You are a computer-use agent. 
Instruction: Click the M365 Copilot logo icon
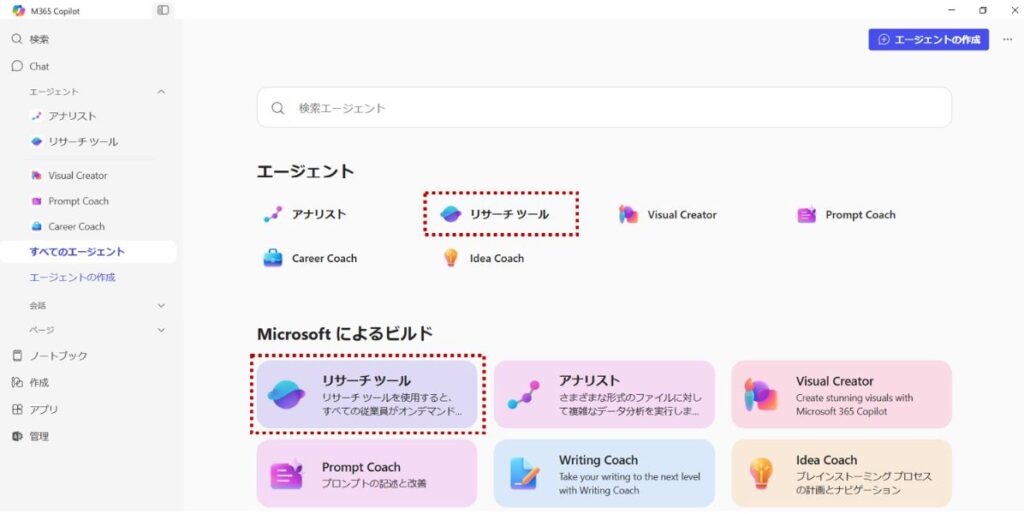(x=18, y=10)
